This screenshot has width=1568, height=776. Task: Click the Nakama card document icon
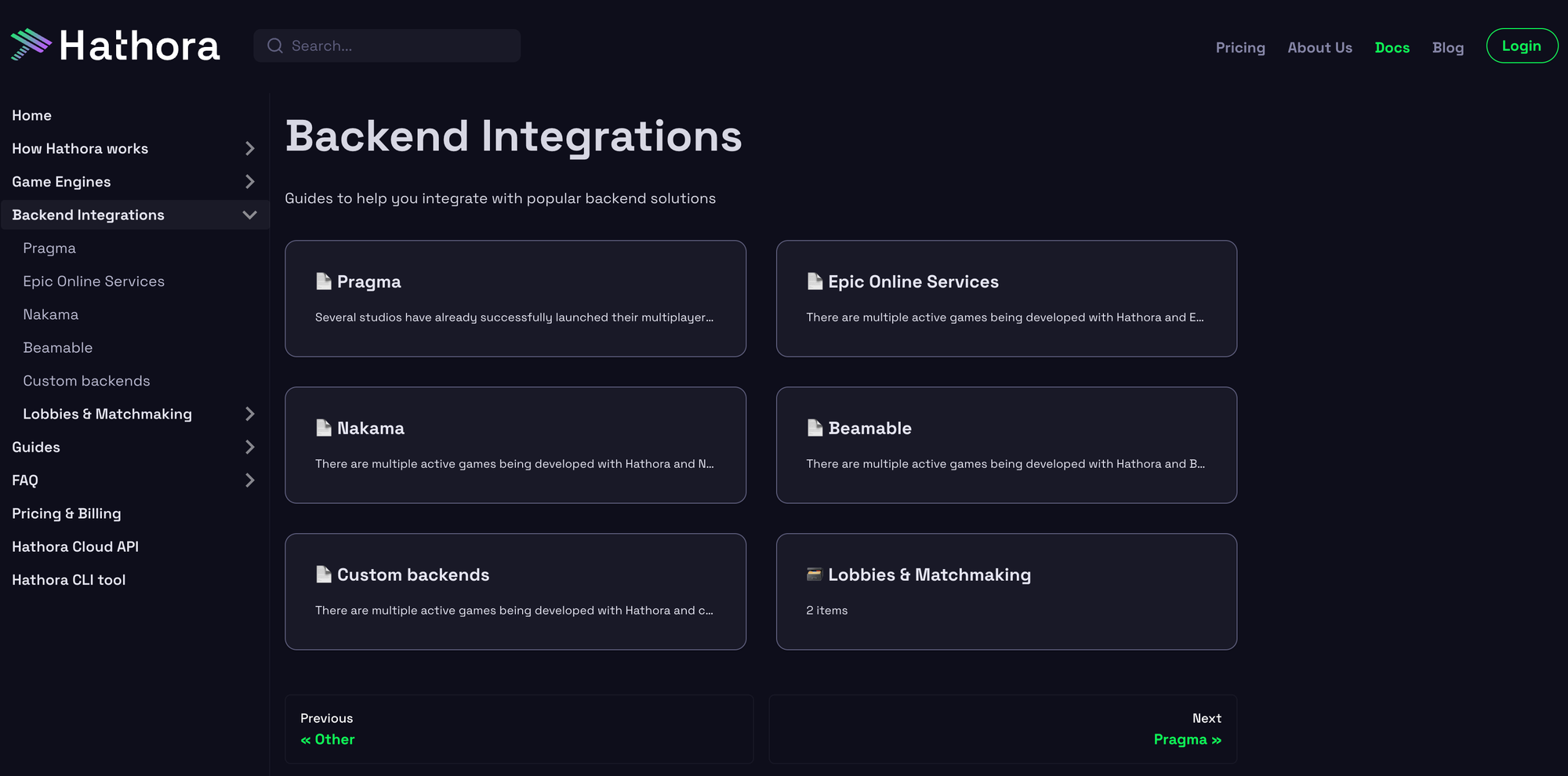click(x=323, y=428)
